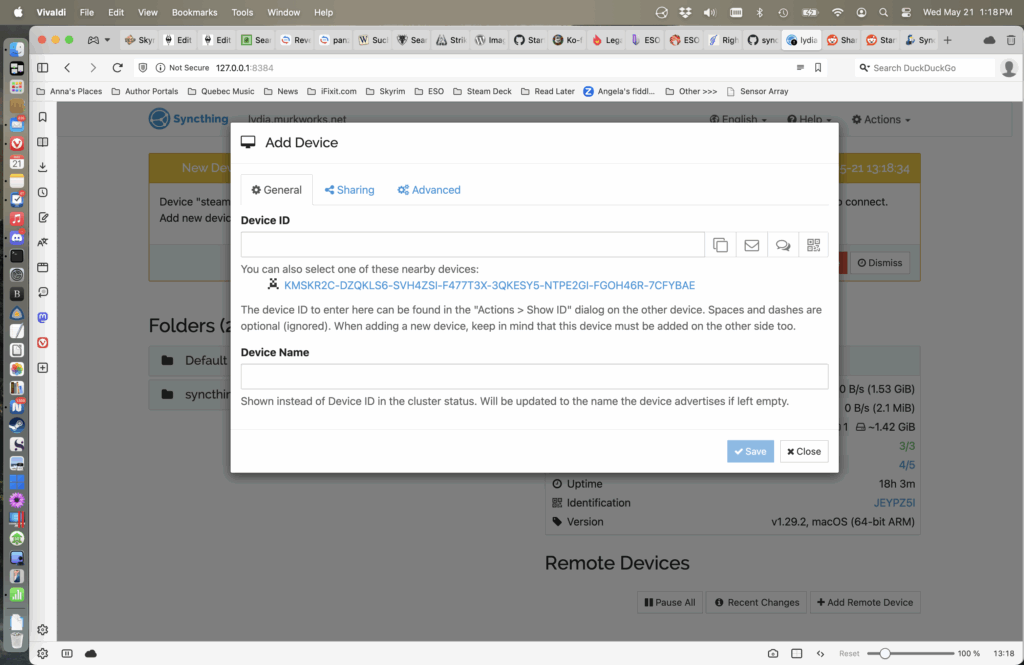Open the page actions code icon in status bar
1024x665 pixels.
coord(820,653)
